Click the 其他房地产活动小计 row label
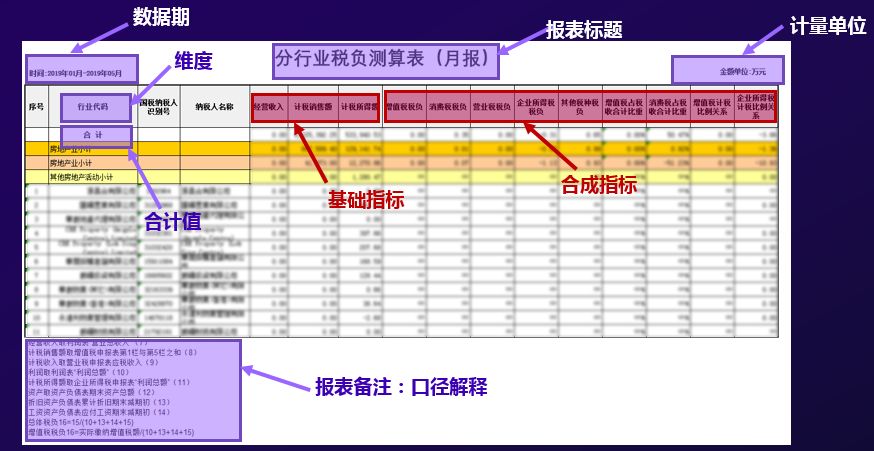This screenshot has height=451, width=874. point(86,176)
